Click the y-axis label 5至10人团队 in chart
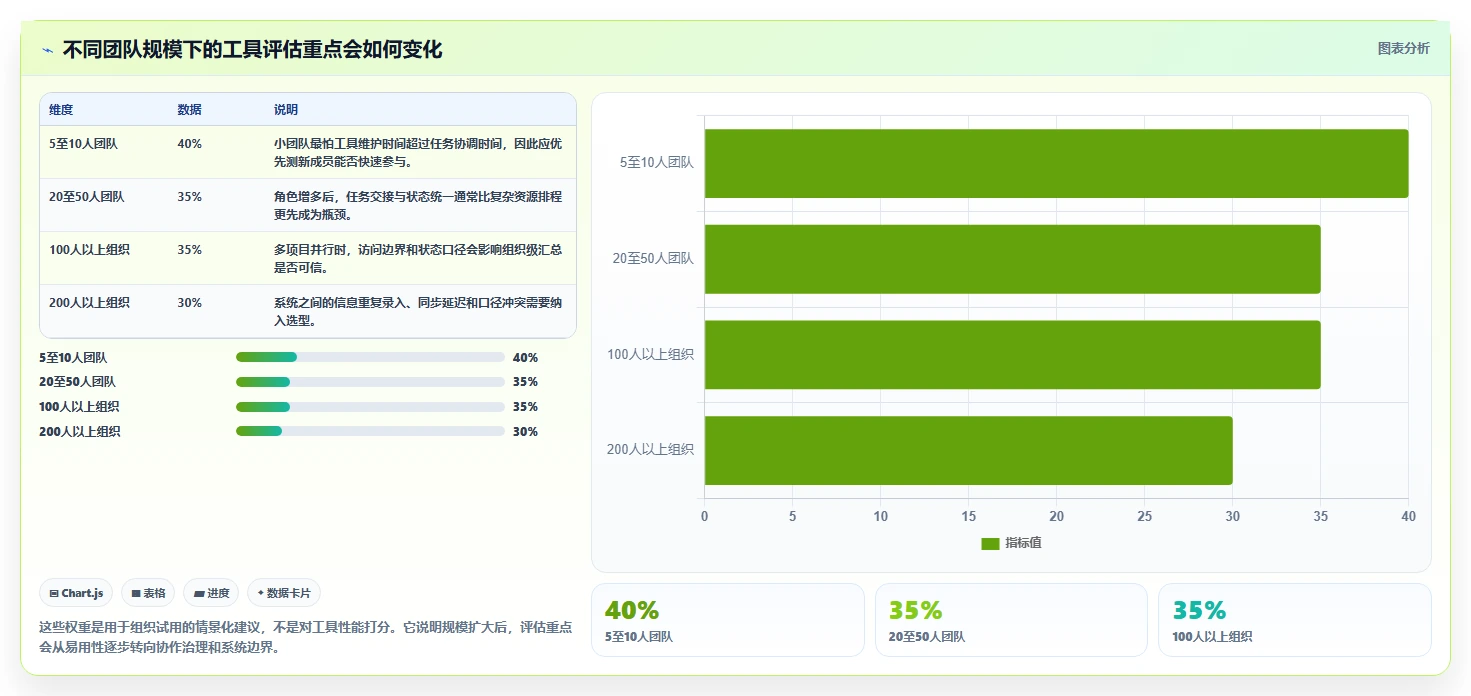 (x=656, y=162)
